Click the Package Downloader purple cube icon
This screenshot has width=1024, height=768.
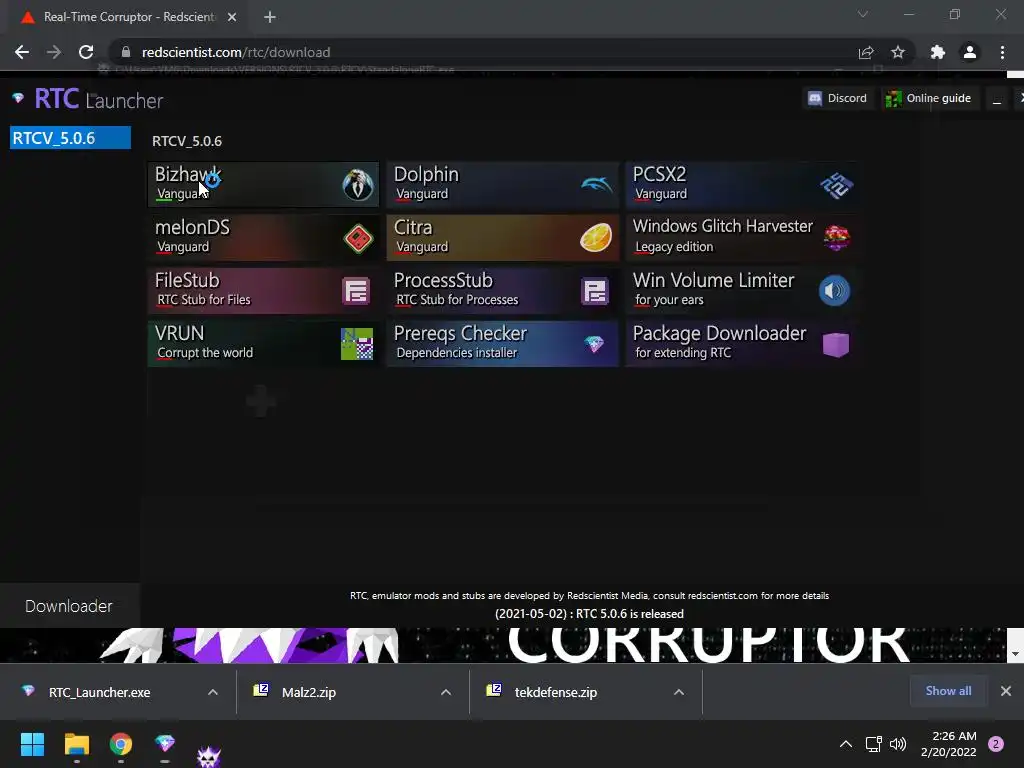pyautogui.click(x=836, y=344)
